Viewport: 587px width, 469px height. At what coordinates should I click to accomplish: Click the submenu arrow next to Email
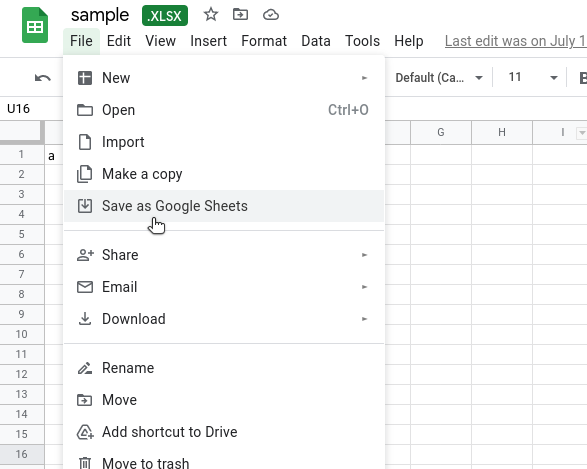[x=364, y=287]
